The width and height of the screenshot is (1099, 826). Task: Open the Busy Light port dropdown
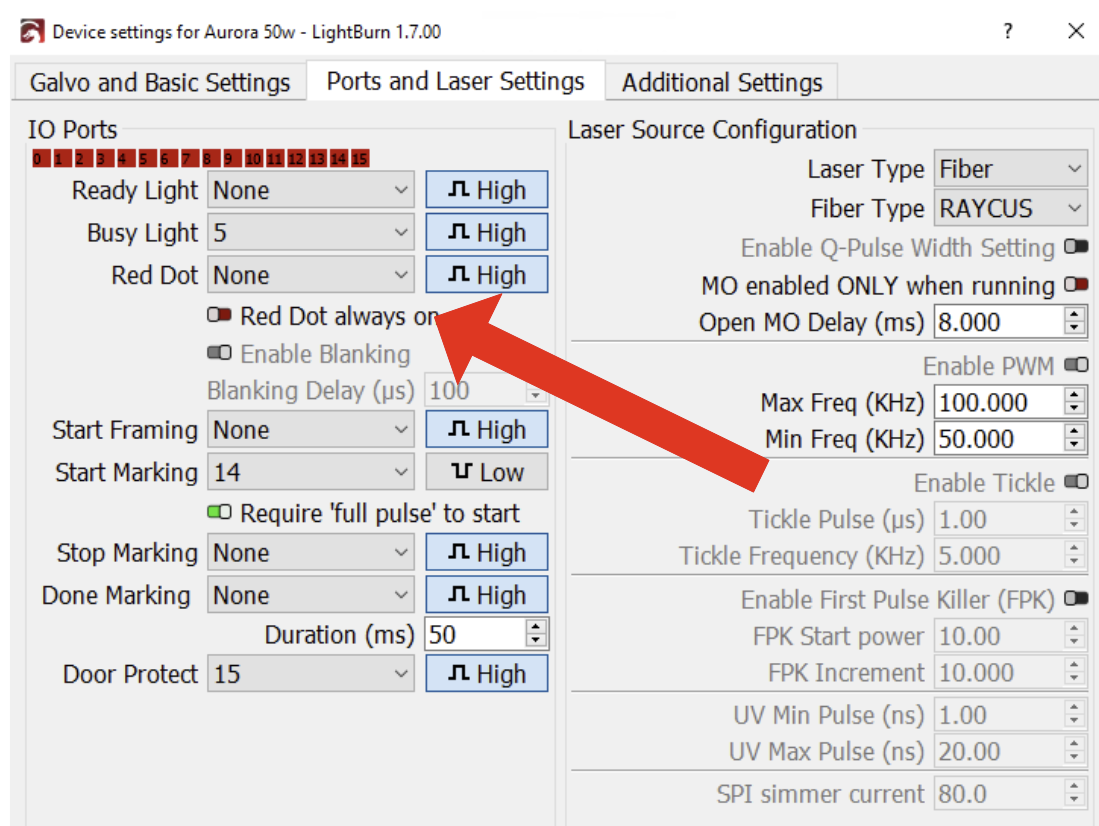coord(310,232)
